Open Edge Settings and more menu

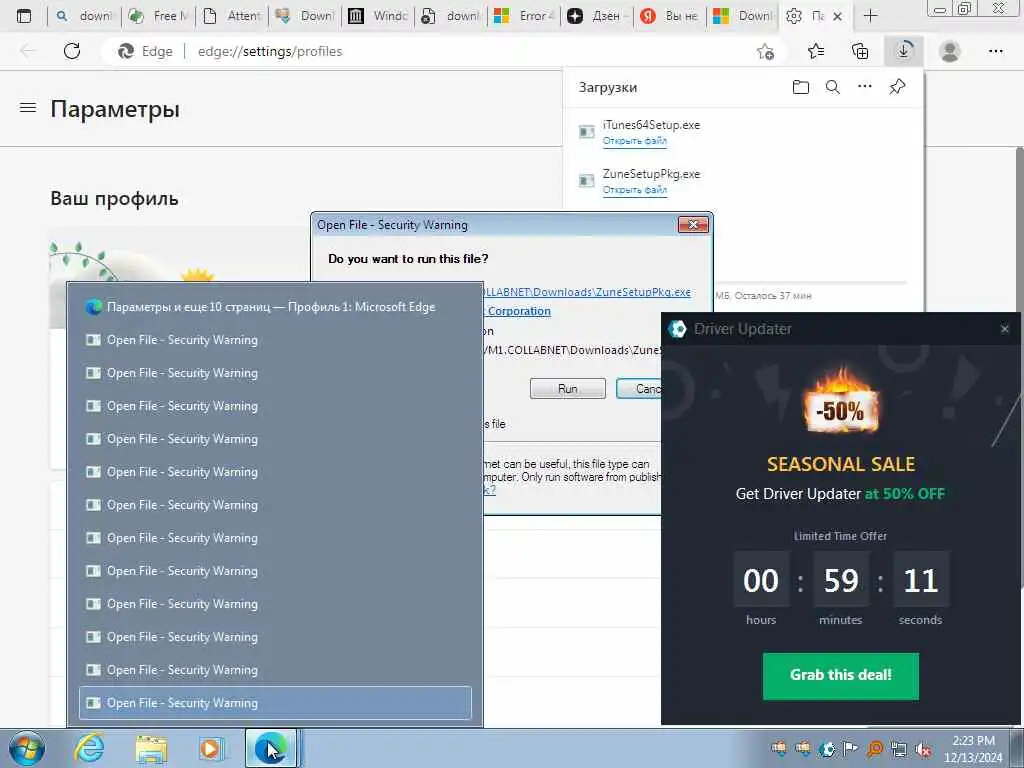(995, 51)
